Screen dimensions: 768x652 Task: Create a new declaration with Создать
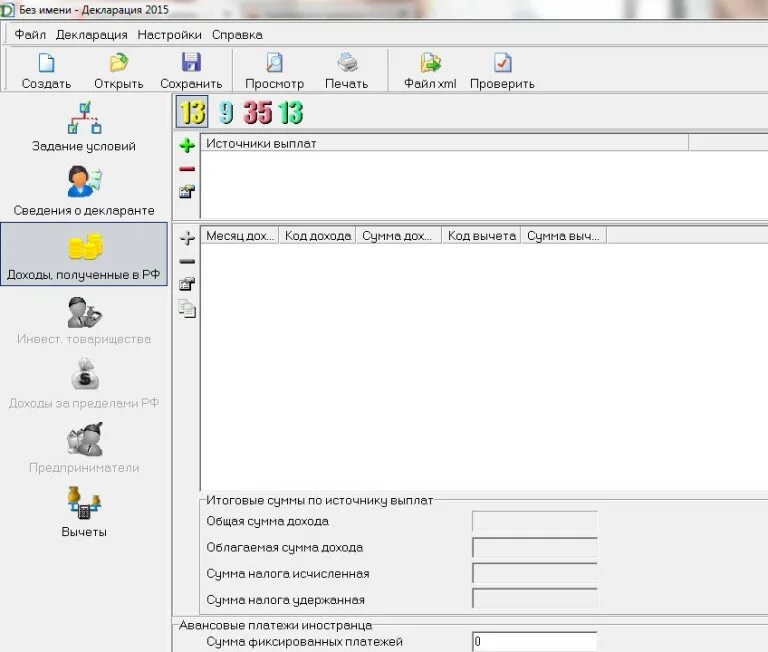point(46,71)
